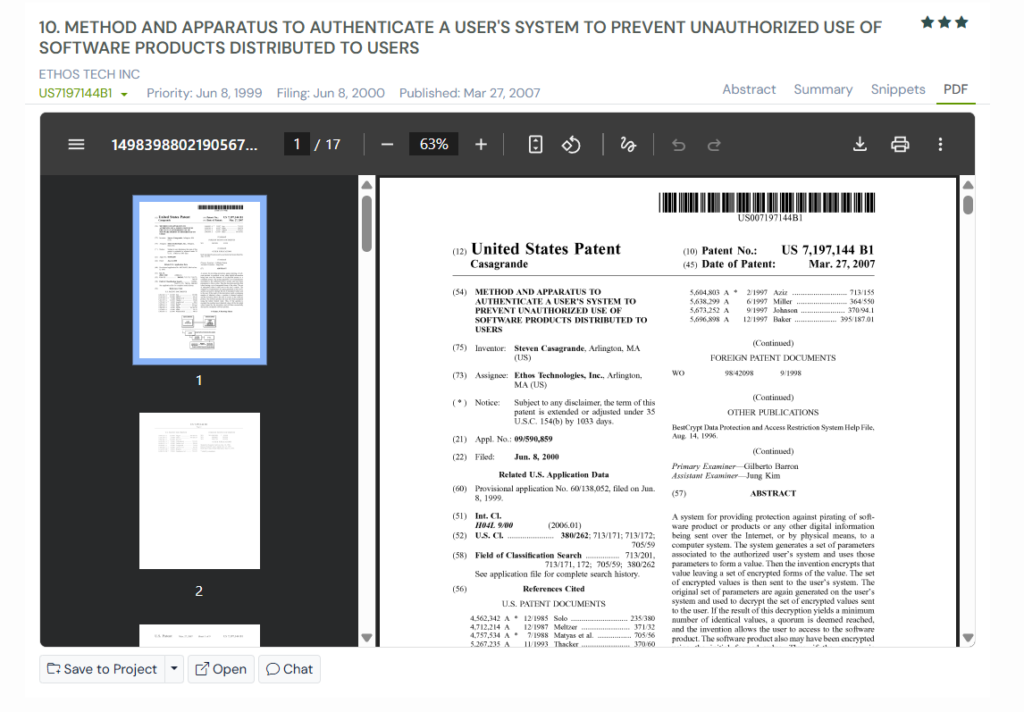Select the draw annotation tool
The height and width of the screenshot is (712, 1024).
coord(628,144)
